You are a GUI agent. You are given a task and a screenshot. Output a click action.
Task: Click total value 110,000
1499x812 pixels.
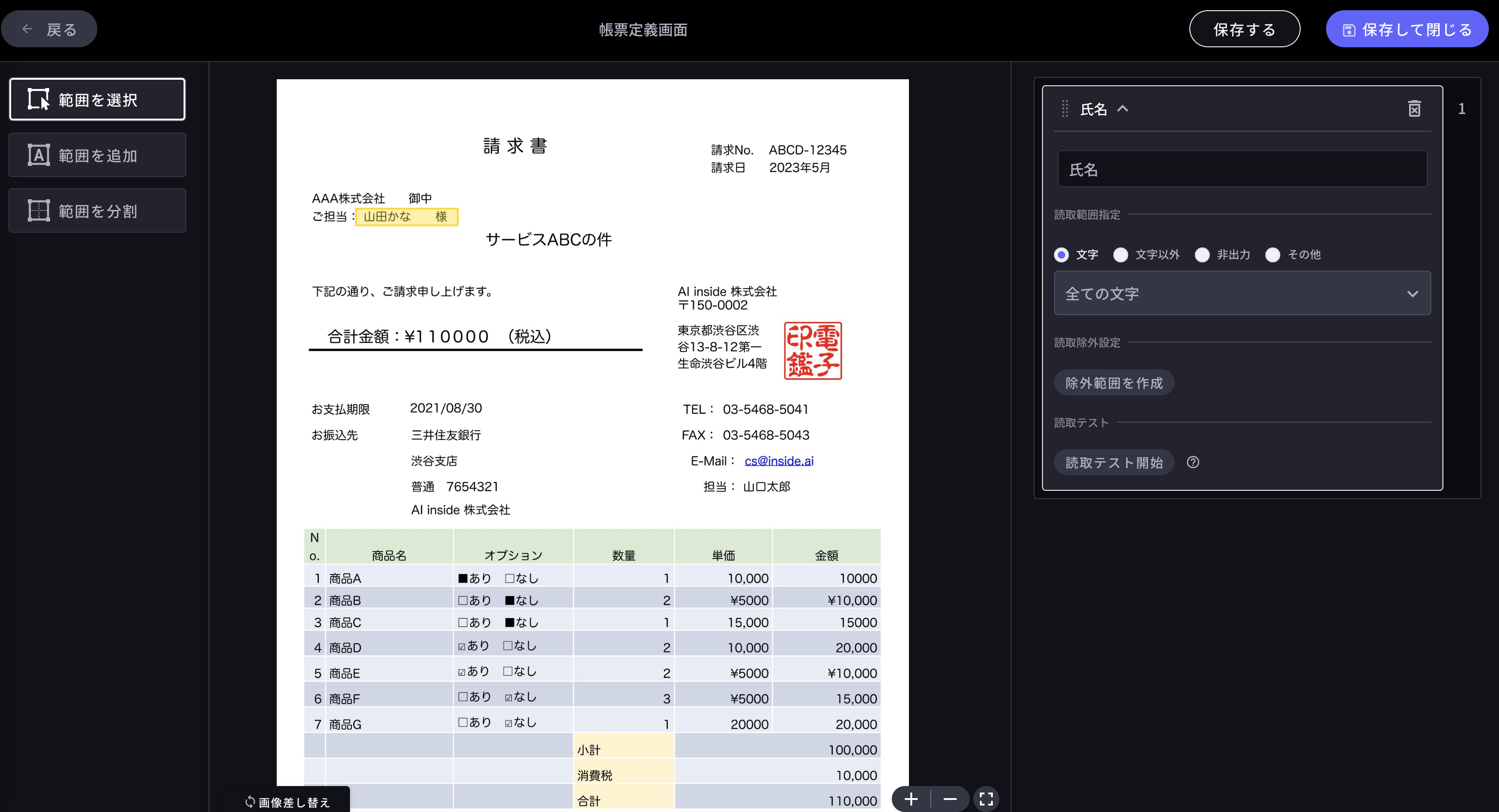pyautogui.click(x=852, y=801)
